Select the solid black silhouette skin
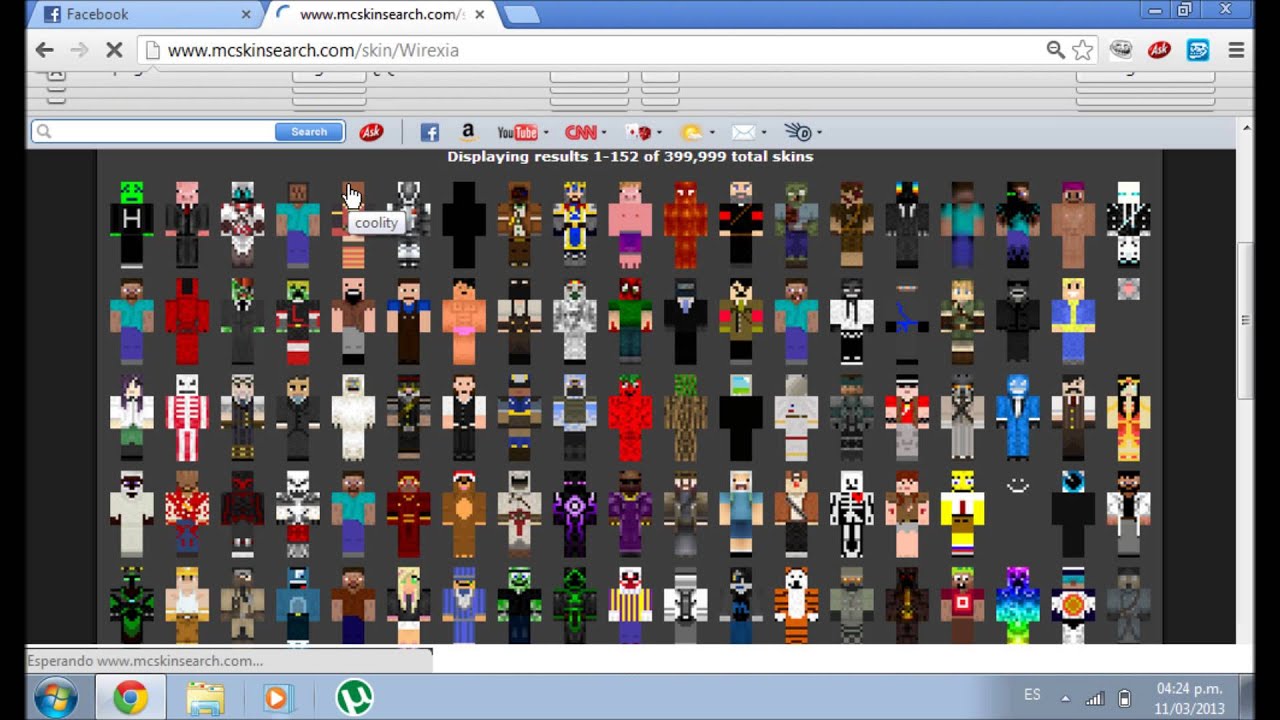Image resolution: width=1280 pixels, height=720 pixels. tap(464, 224)
